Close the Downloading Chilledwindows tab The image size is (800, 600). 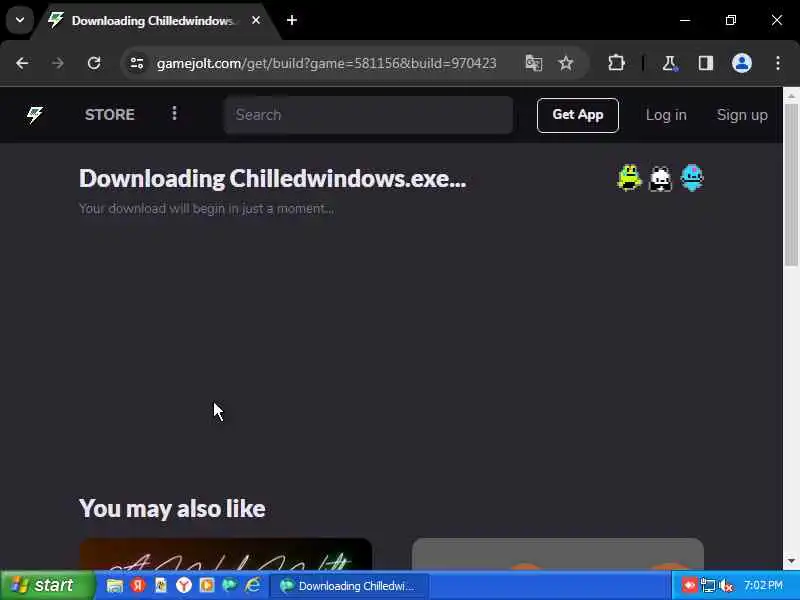click(x=256, y=20)
